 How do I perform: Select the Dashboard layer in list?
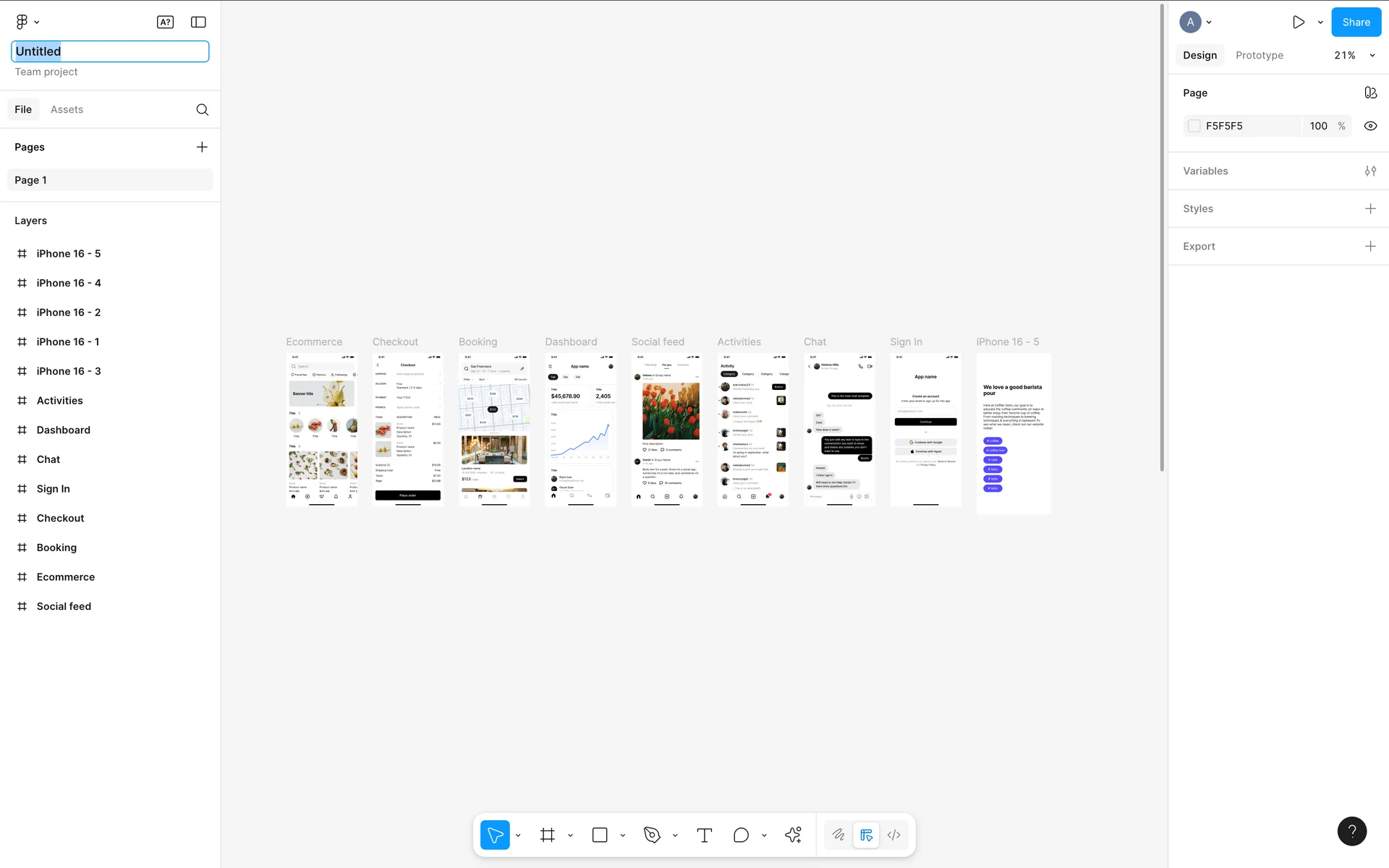pos(64,430)
